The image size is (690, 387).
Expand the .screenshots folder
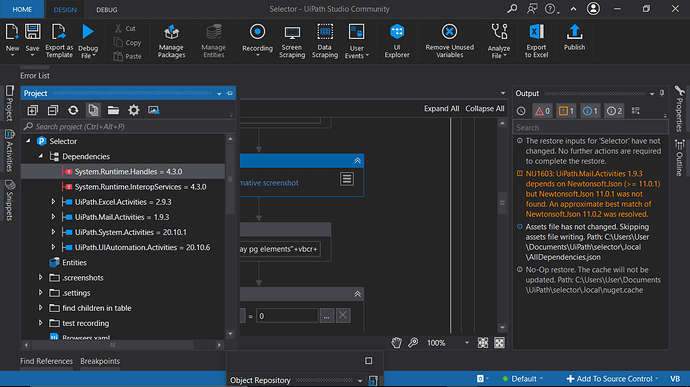(40, 277)
